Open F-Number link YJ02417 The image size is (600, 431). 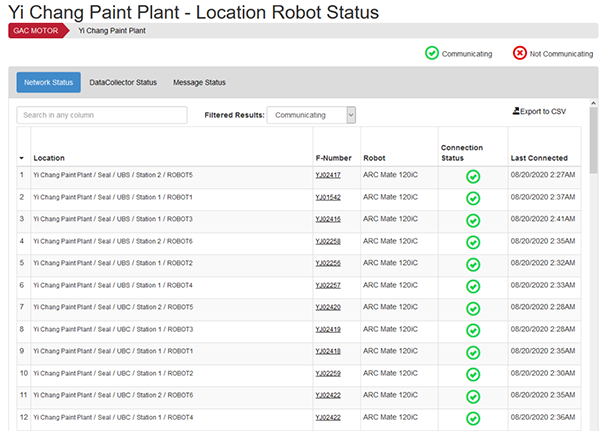coord(328,175)
